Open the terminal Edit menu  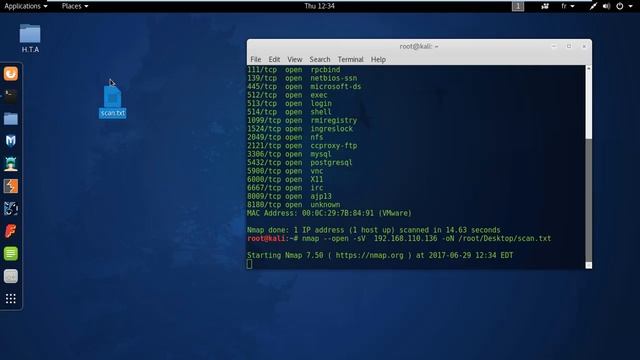(274, 60)
